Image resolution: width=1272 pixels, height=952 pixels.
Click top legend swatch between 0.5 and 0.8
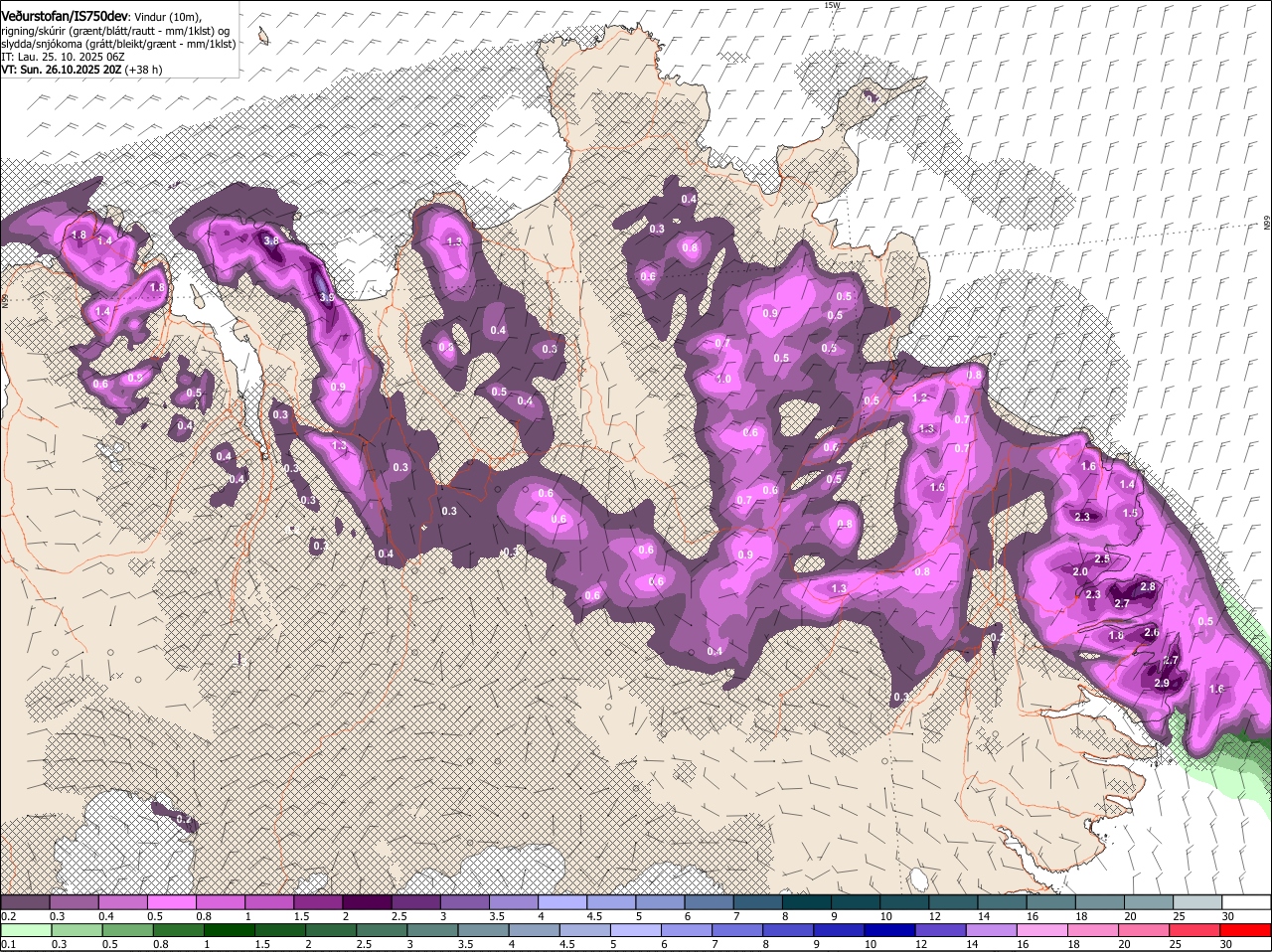pos(172,901)
